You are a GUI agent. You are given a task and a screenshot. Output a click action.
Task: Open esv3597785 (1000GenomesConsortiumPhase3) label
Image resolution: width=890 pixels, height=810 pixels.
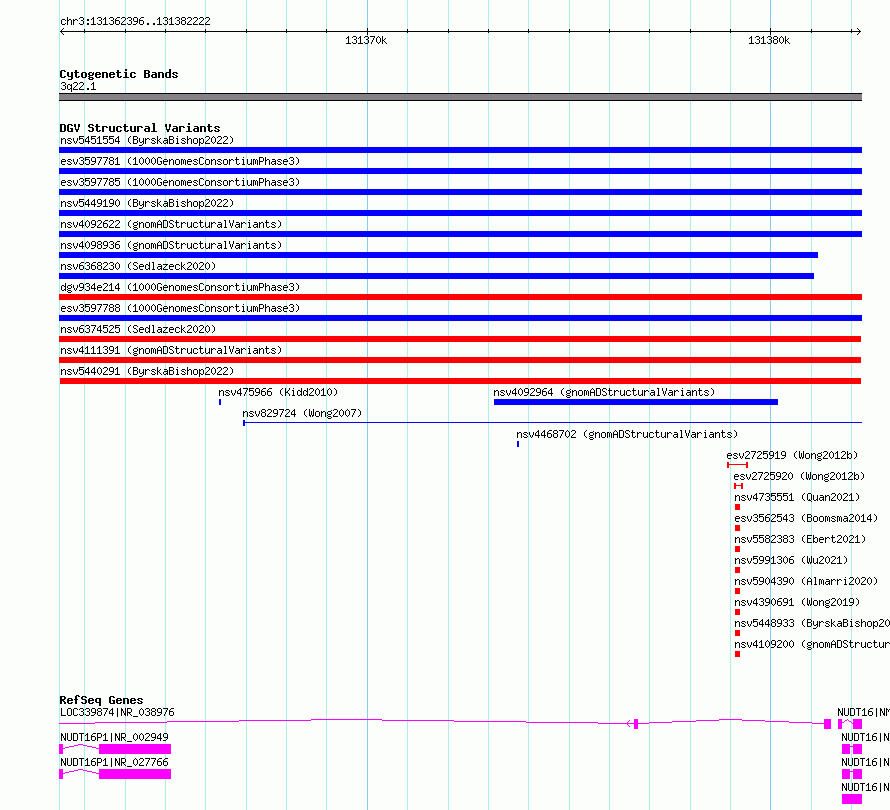point(180,182)
